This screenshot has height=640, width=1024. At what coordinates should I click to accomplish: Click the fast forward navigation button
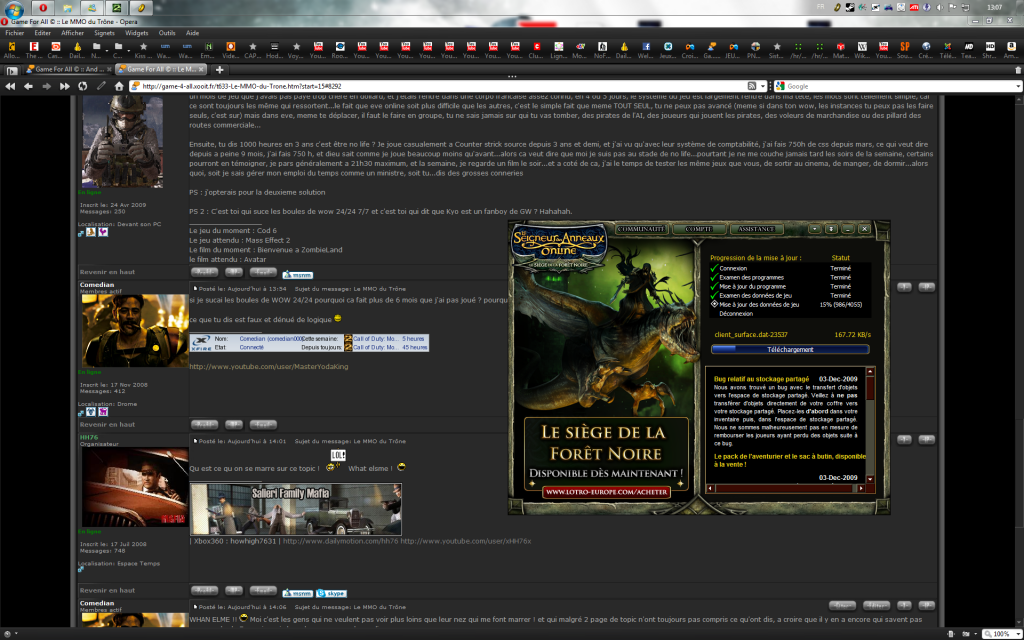coord(65,86)
